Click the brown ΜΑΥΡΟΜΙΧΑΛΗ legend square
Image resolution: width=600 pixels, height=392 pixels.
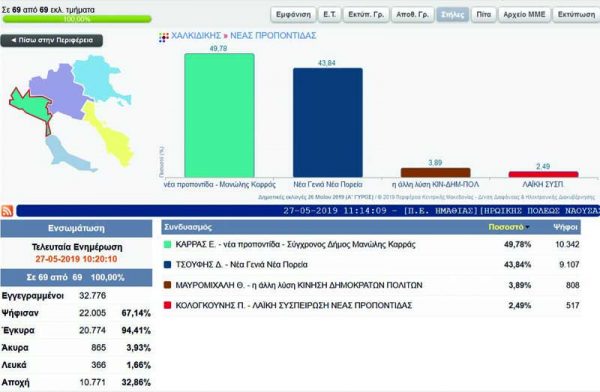point(167,285)
